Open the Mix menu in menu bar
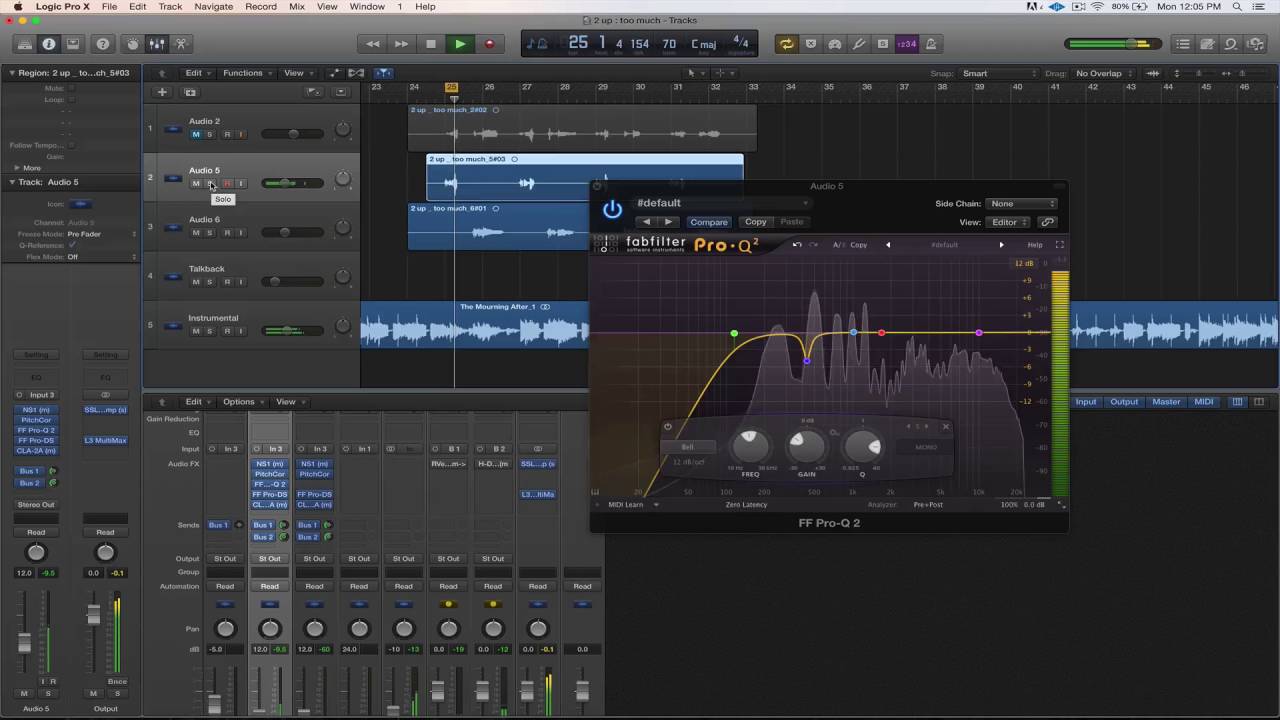The width and height of the screenshot is (1280, 720). click(x=297, y=7)
